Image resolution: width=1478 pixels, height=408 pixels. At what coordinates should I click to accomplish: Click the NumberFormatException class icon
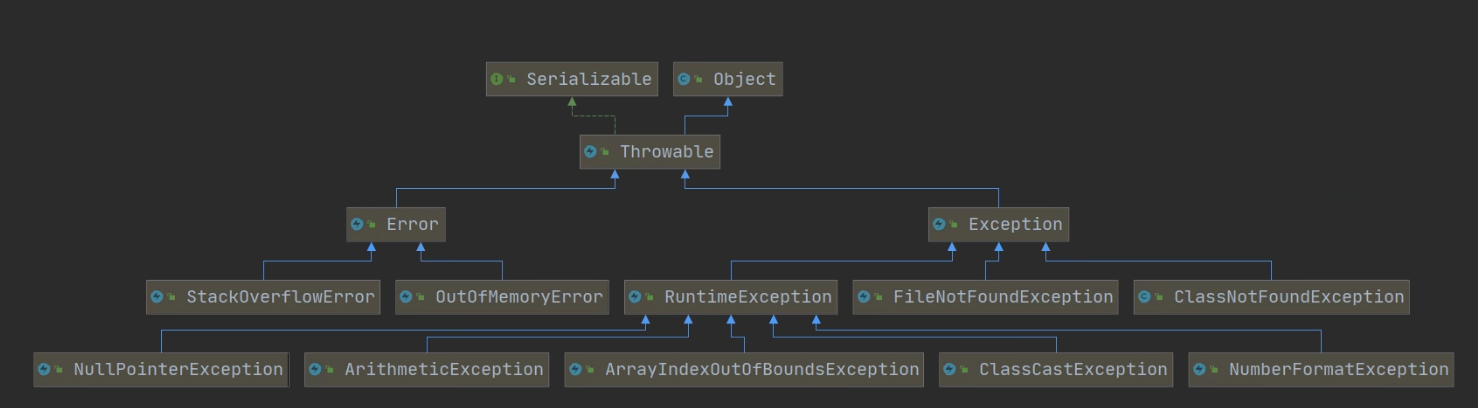coord(1200,370)
